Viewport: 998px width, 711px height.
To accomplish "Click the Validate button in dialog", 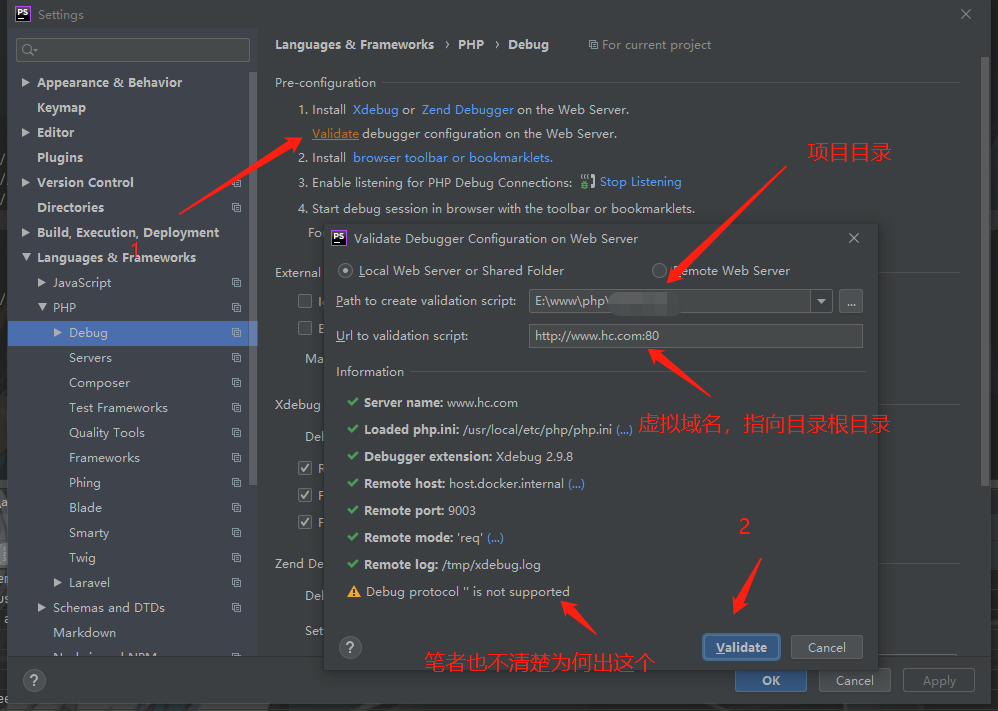I will tap(741, 647).
